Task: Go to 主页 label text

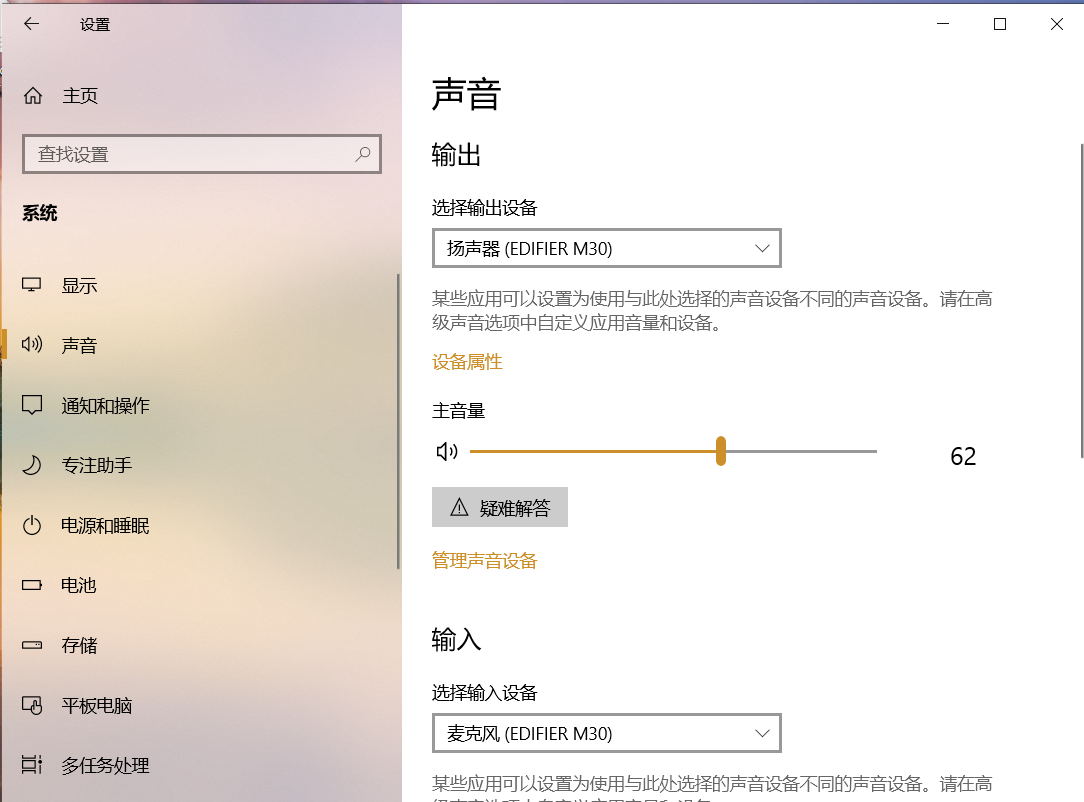Action: (x=80, y=95)
